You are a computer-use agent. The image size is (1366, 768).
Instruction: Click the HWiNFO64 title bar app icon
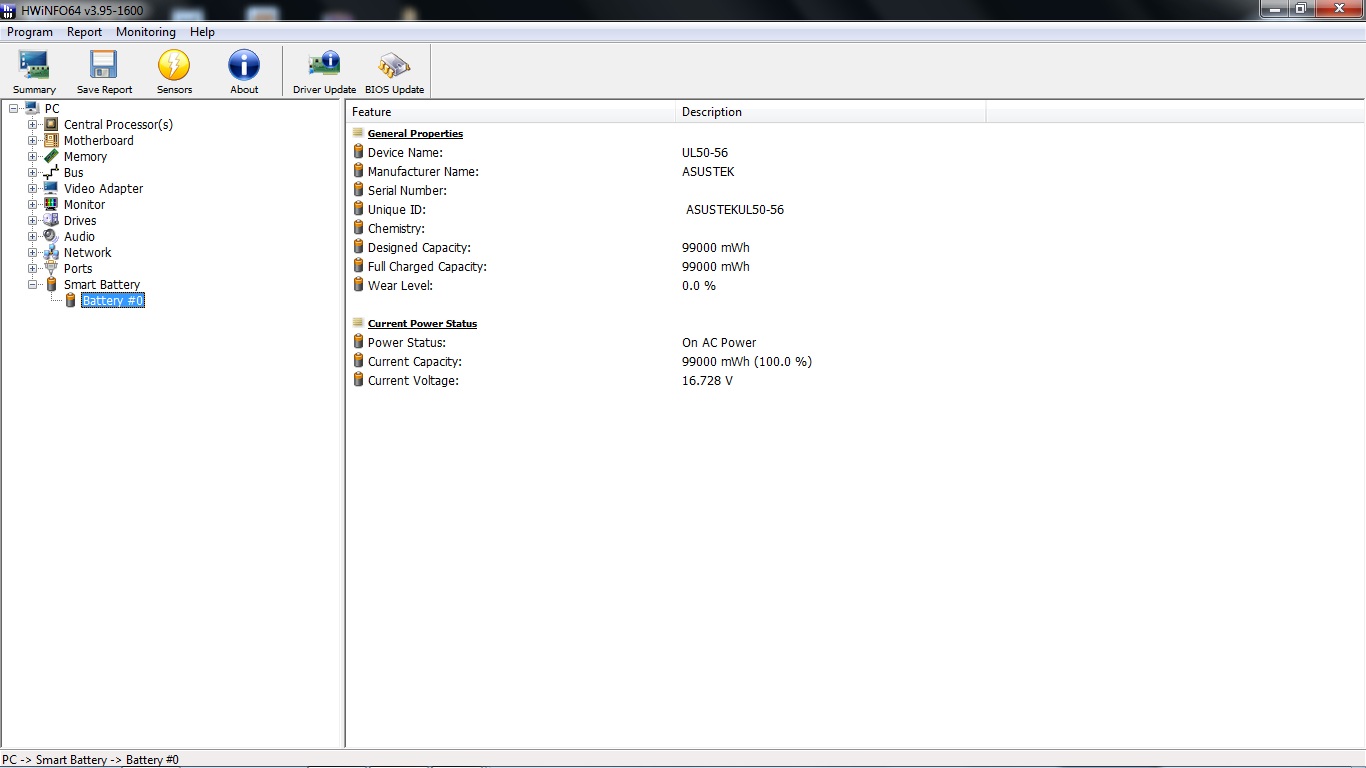click(9, 10)
